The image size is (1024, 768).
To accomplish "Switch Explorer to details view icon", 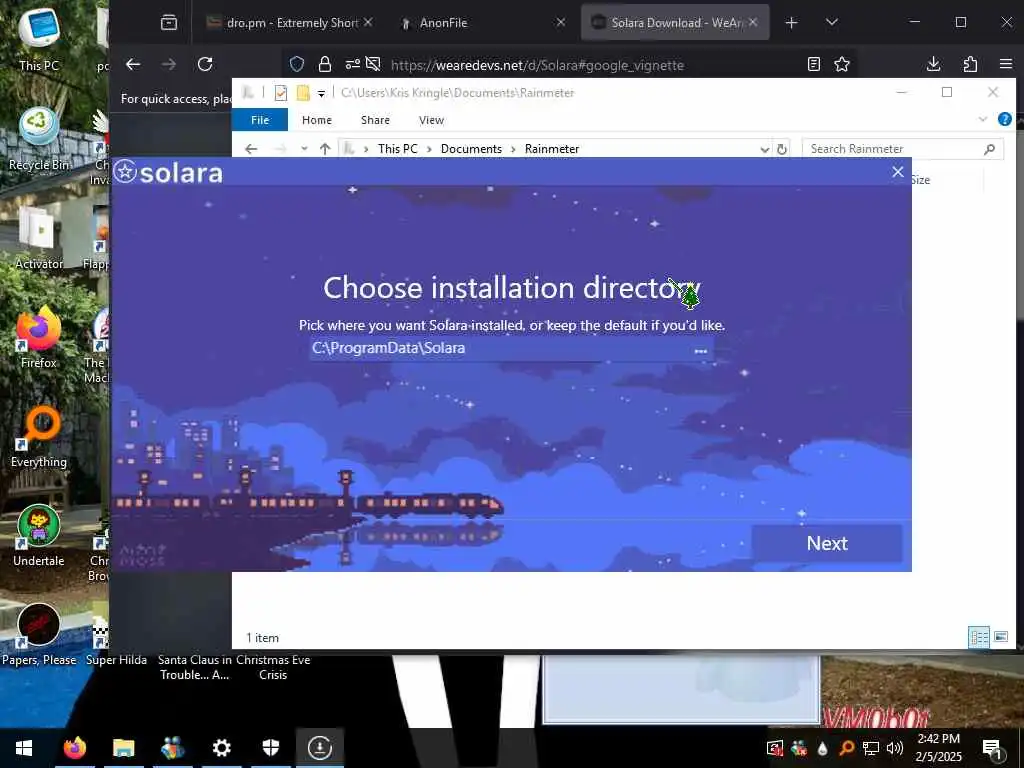I will click(978, 637).
